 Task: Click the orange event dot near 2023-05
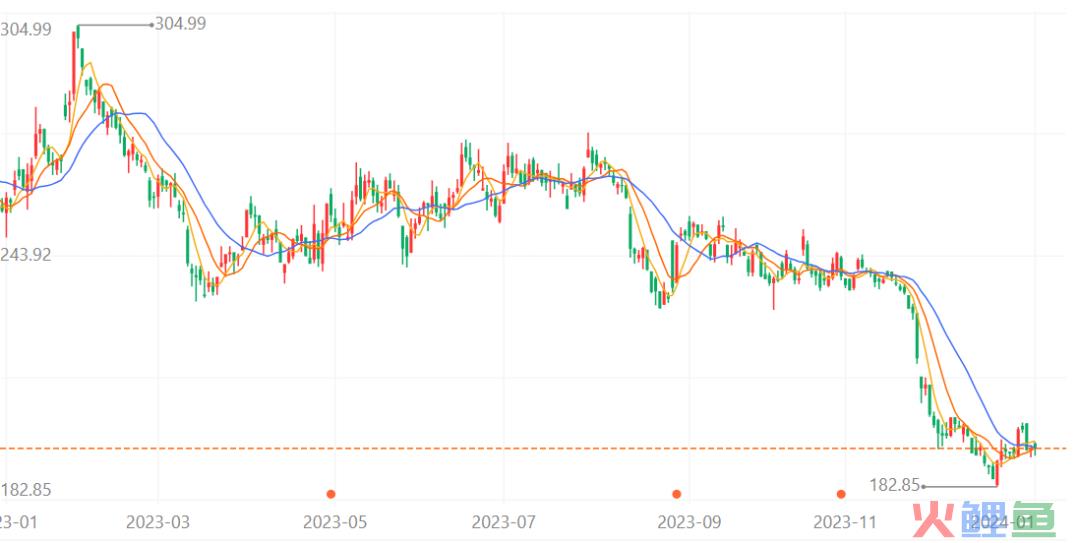point(331,493)
